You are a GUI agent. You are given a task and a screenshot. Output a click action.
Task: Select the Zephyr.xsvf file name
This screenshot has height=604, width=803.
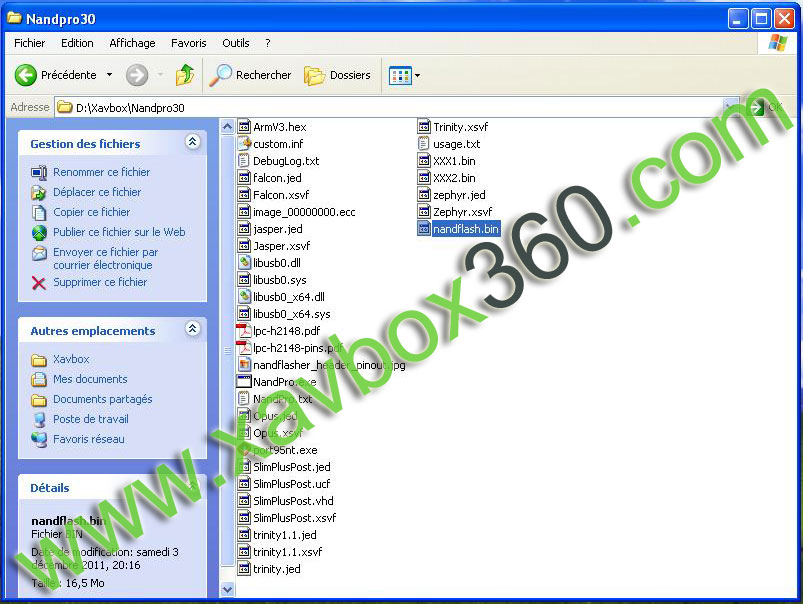(x=462, y=212)
